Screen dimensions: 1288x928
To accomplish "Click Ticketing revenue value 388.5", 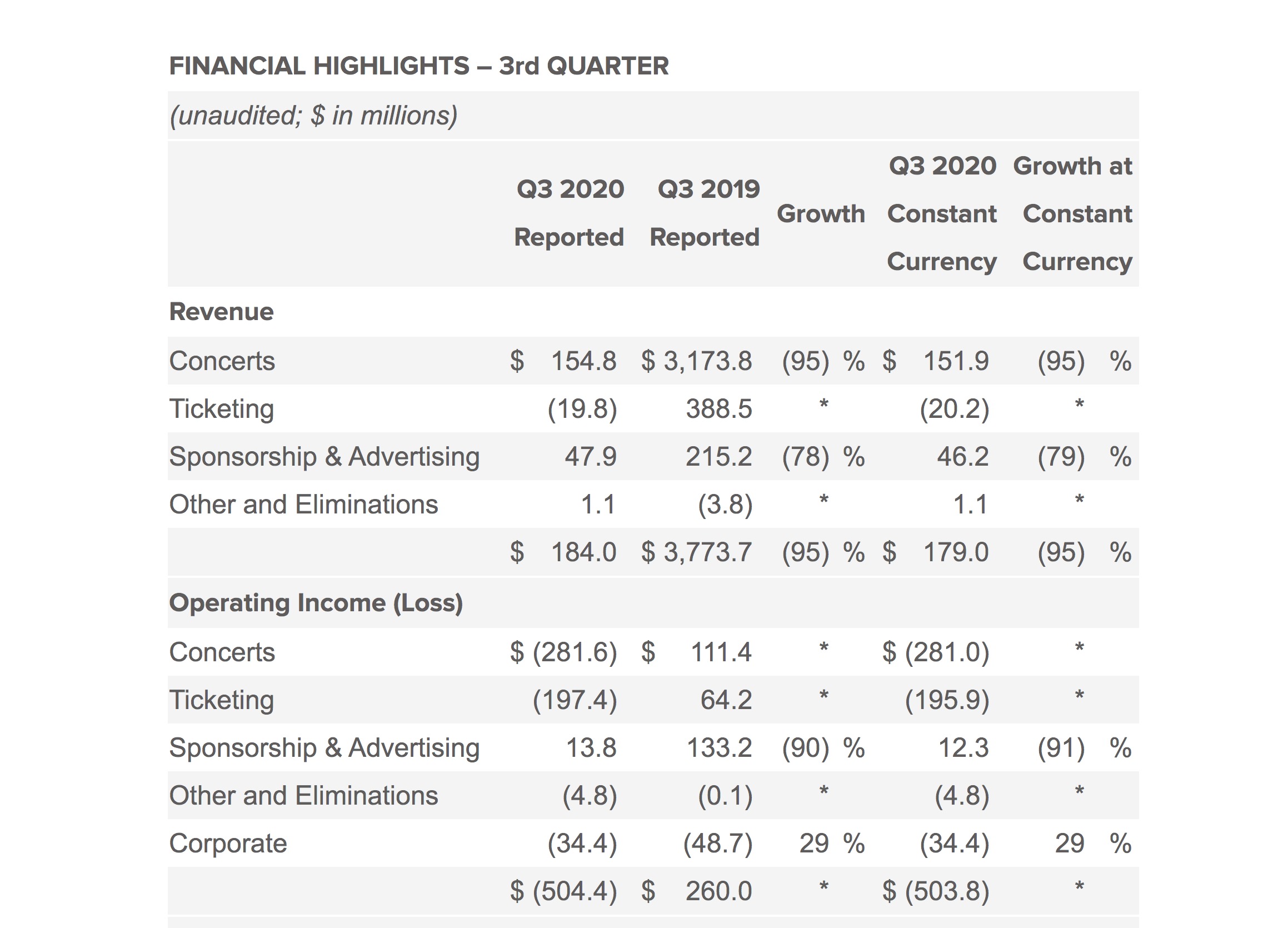I will (718, 409).
